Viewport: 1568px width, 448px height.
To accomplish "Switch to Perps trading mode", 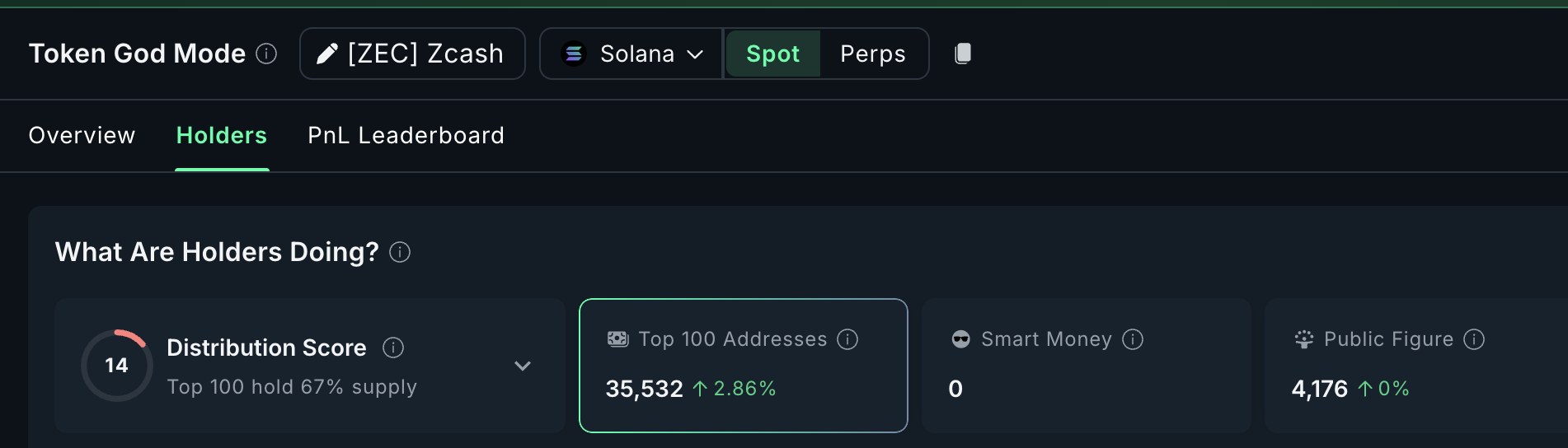I will pos(872,54).
